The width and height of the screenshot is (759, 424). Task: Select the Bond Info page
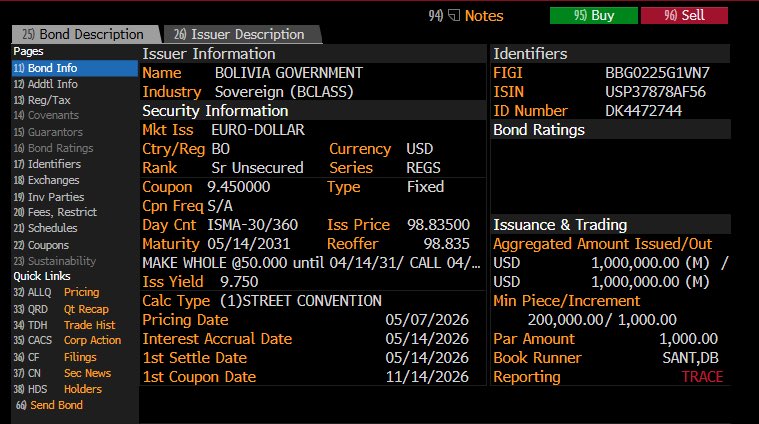(x=75, y=68)
